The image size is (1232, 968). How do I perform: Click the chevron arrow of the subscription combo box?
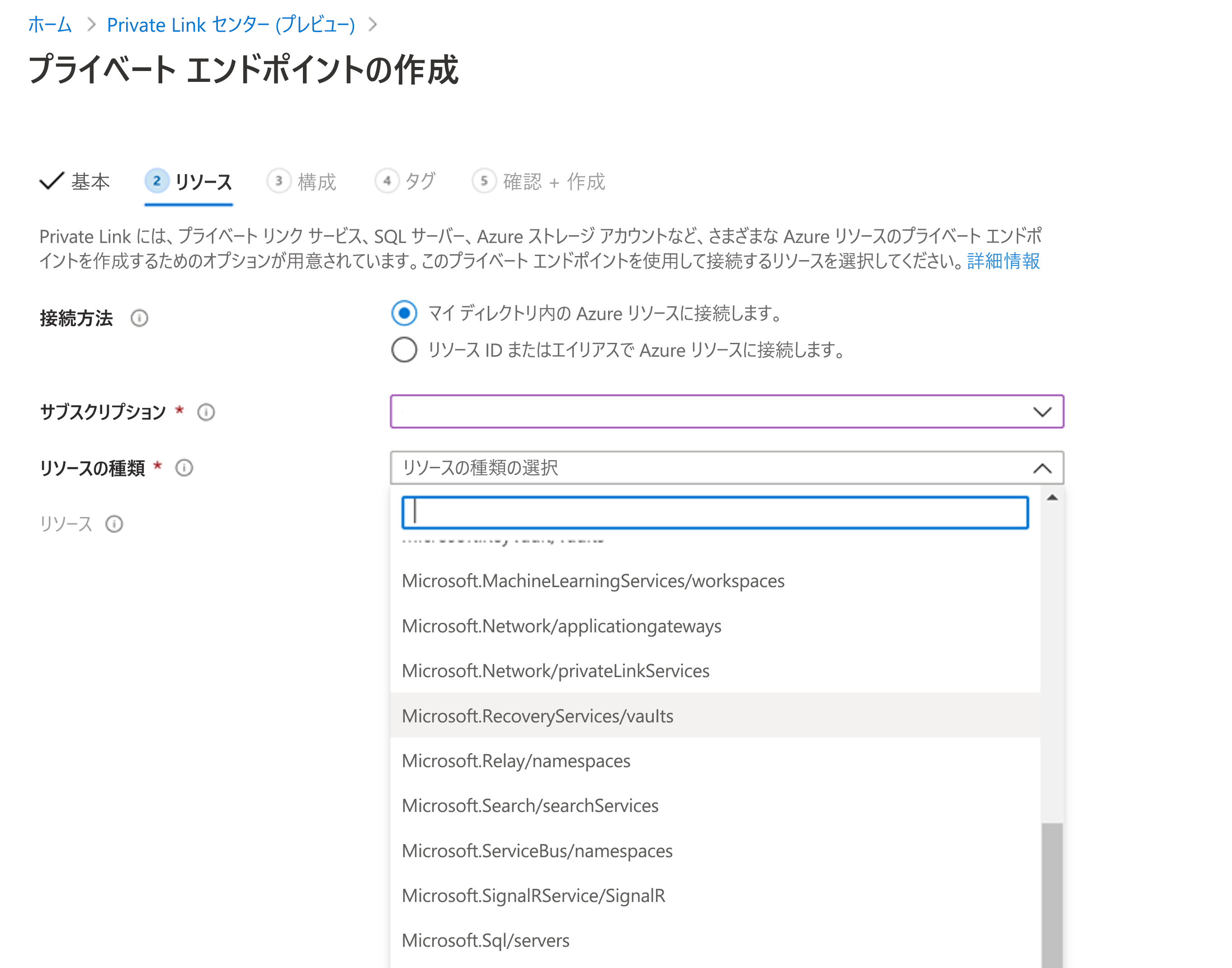pyautogui.click(x=1042, y=412)
